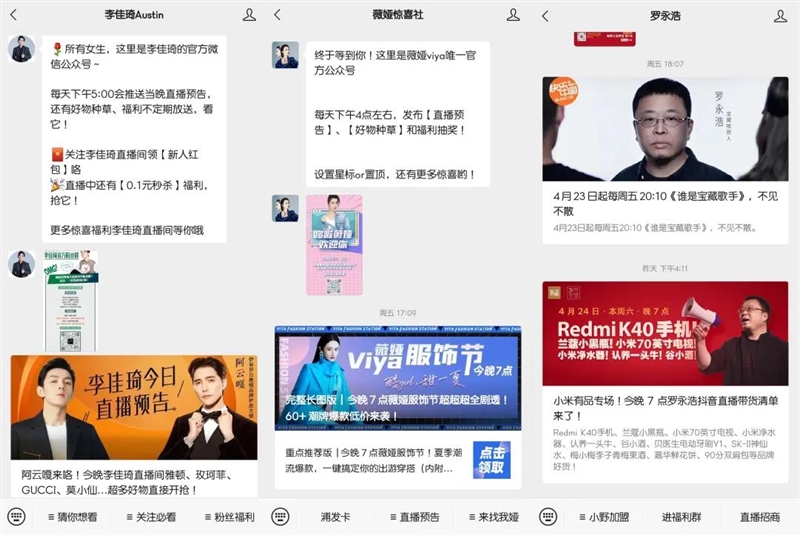Open the 粉丝福利 menu
Screen dimensions: 800x535
click(x=230, y=517)
